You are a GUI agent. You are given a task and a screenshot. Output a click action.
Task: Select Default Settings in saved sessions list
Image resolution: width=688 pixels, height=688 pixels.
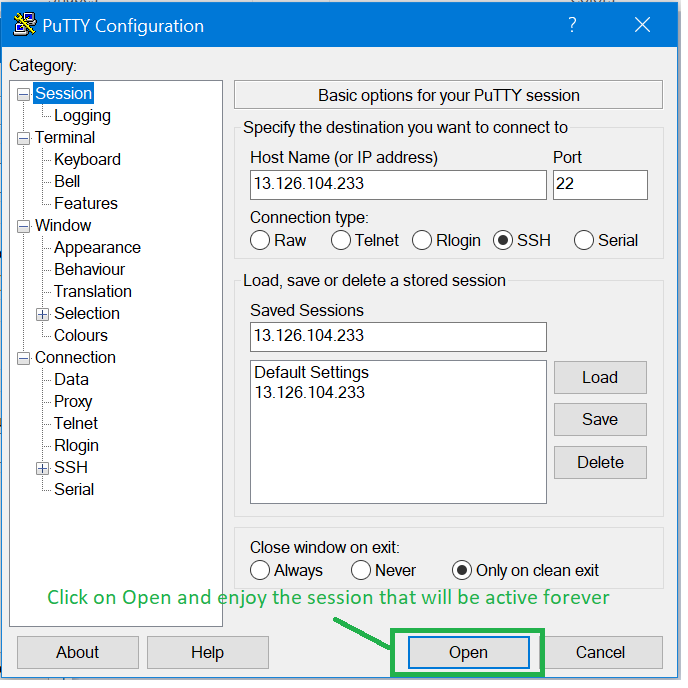[x=311, y=372]
